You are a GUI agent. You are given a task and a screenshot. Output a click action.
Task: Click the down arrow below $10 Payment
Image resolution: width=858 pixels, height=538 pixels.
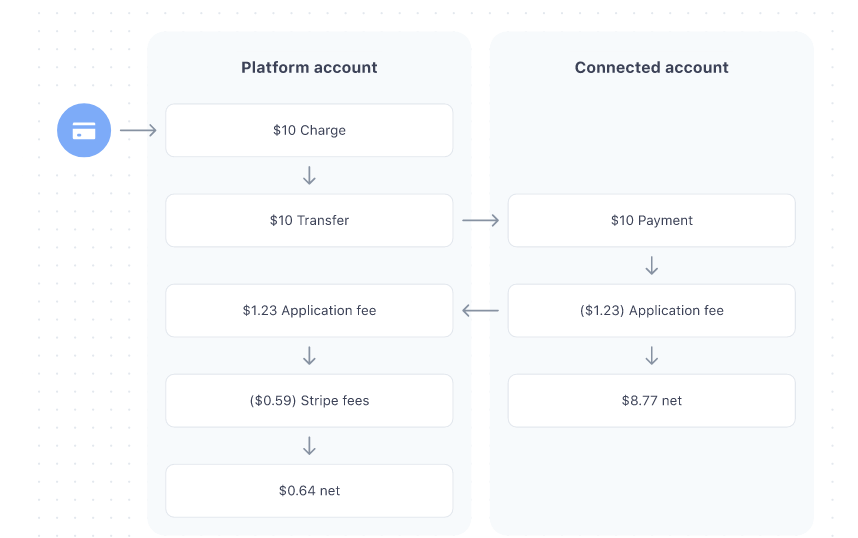pyautogui.click(x=652, y=266)
